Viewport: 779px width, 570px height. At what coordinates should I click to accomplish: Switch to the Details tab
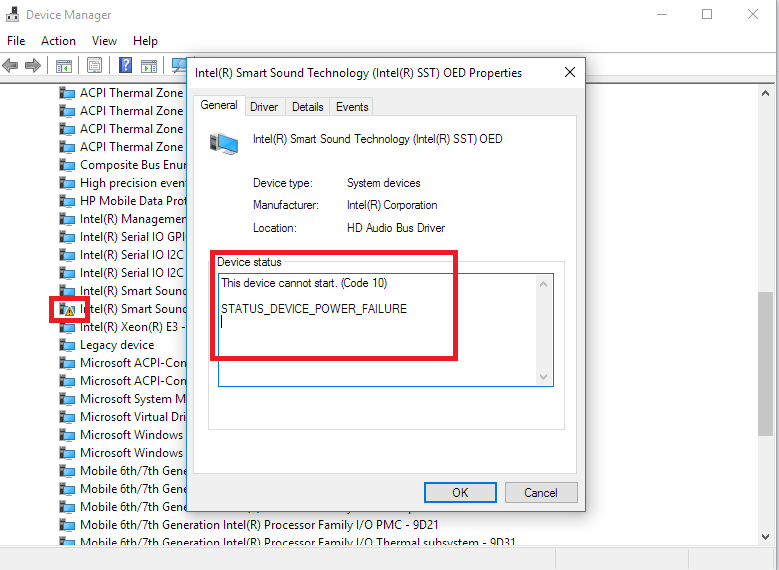[307, 107]
